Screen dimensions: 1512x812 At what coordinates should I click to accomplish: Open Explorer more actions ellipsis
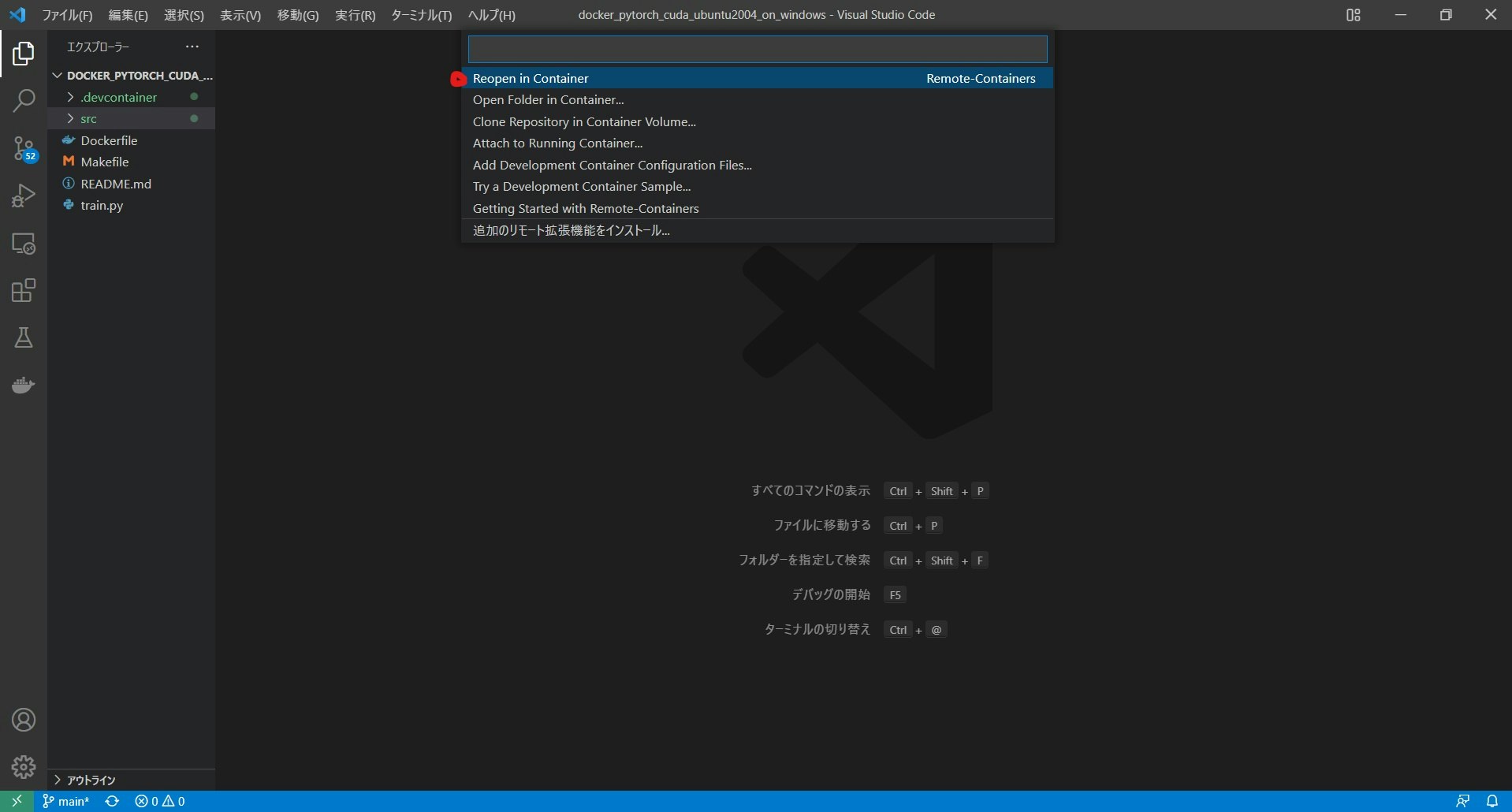click(x=192, y=47)
